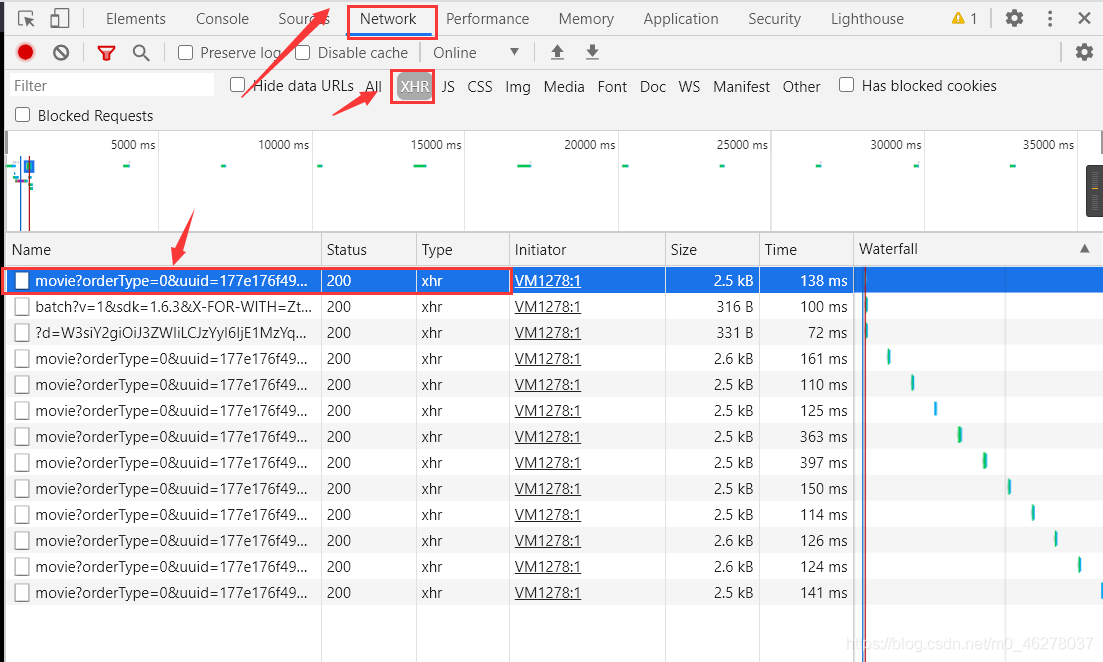This screenshot has height=662, width=1103.
Task: Enable the Preserve log checkbox
Action: pos(186,53)
